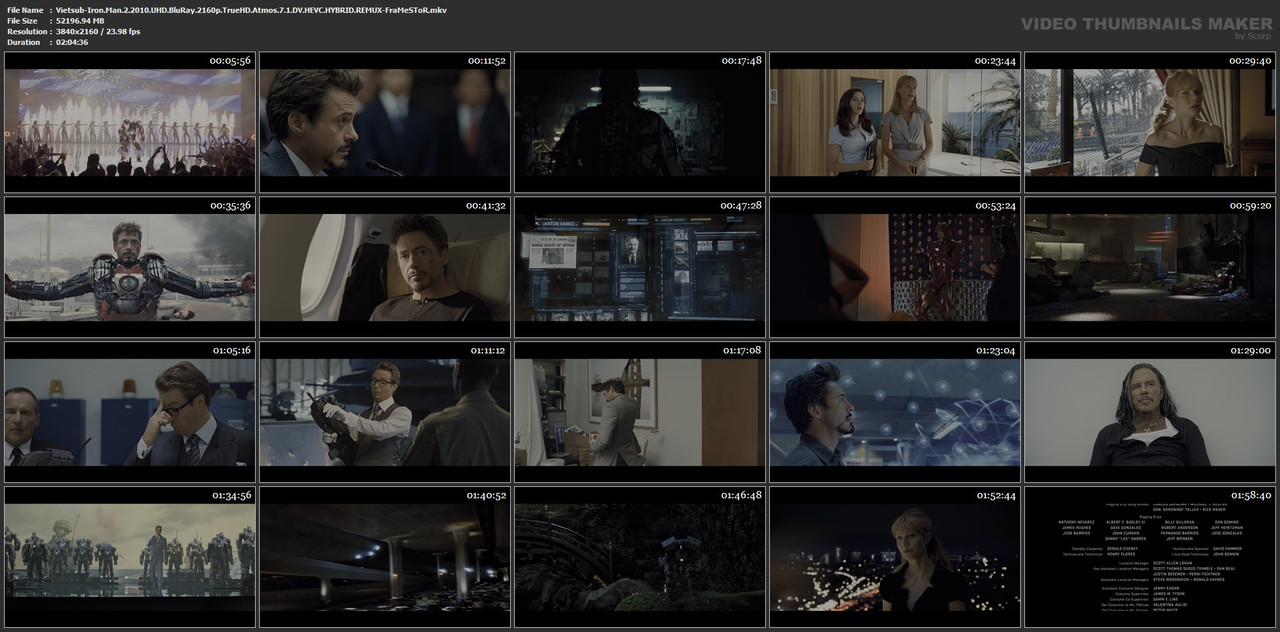The width and height of the screenshot is (1280, 632).
Task: Pick the credits thumbnail at 01:58:40
Action: [1150, 557]
